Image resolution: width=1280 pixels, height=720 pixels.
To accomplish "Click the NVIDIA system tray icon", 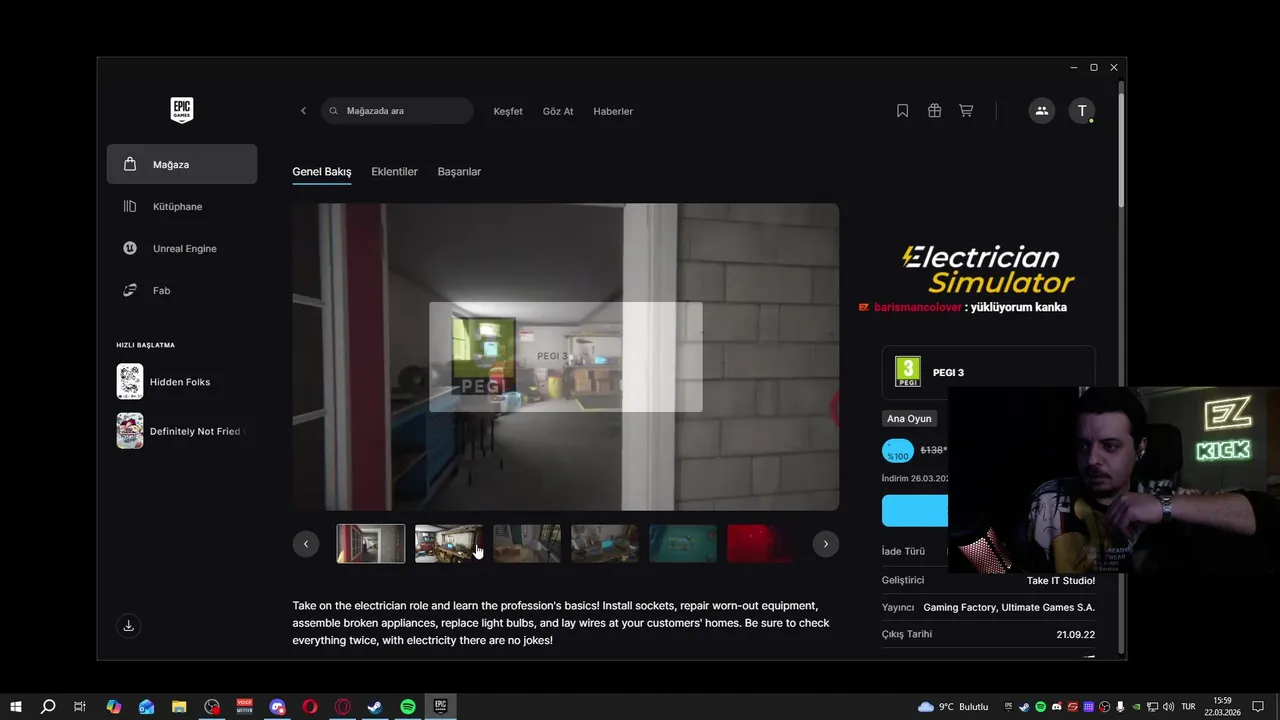I will [x=1136, y=707].
